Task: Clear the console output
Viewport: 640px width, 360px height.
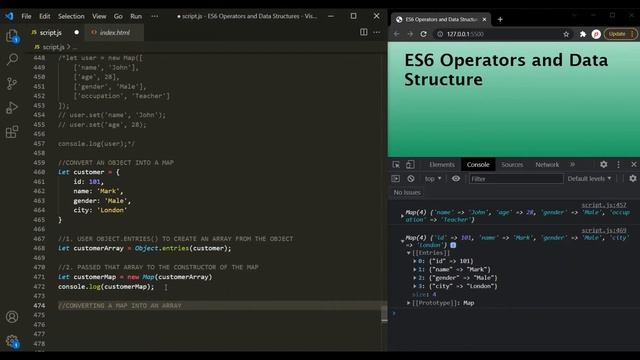Action: point(411,179)
